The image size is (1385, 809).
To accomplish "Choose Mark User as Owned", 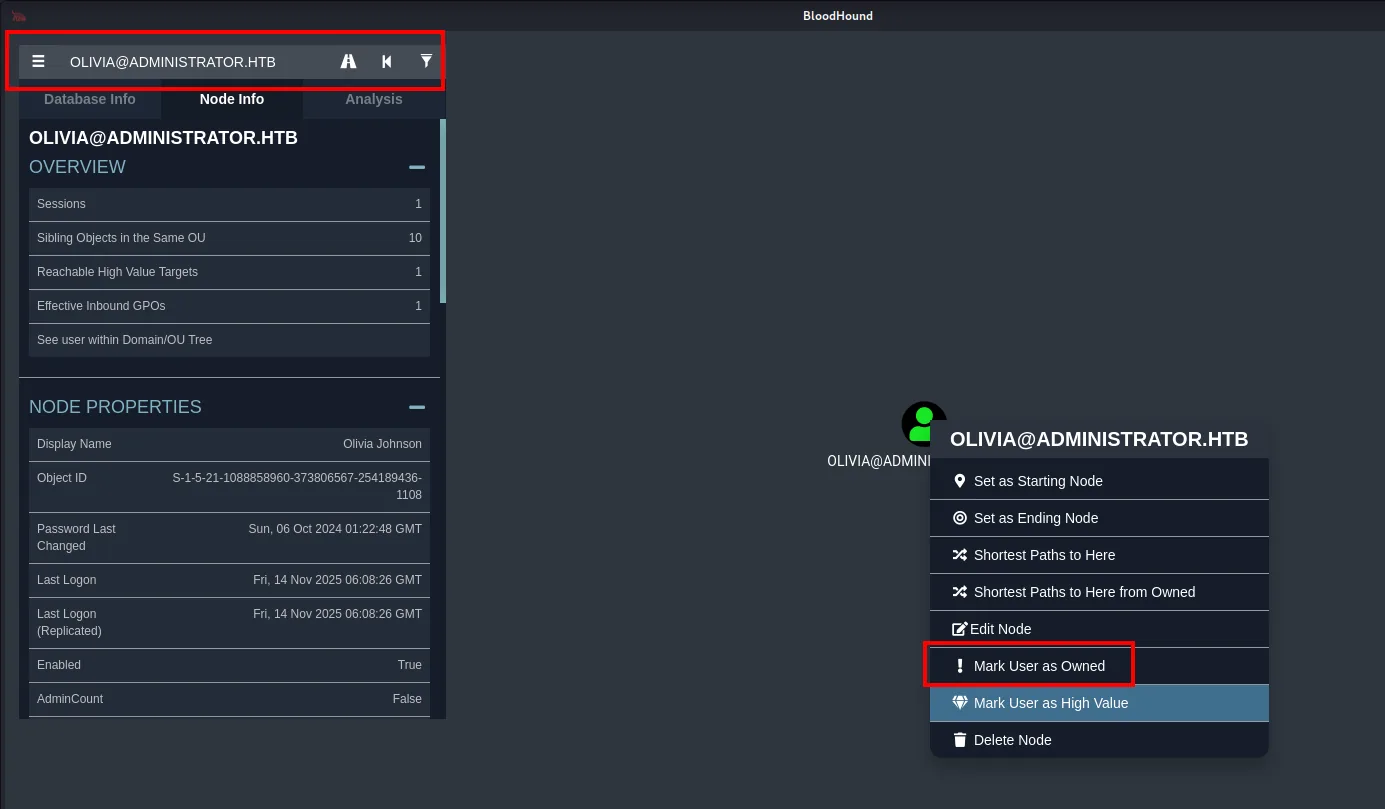I will [1099, 666].
